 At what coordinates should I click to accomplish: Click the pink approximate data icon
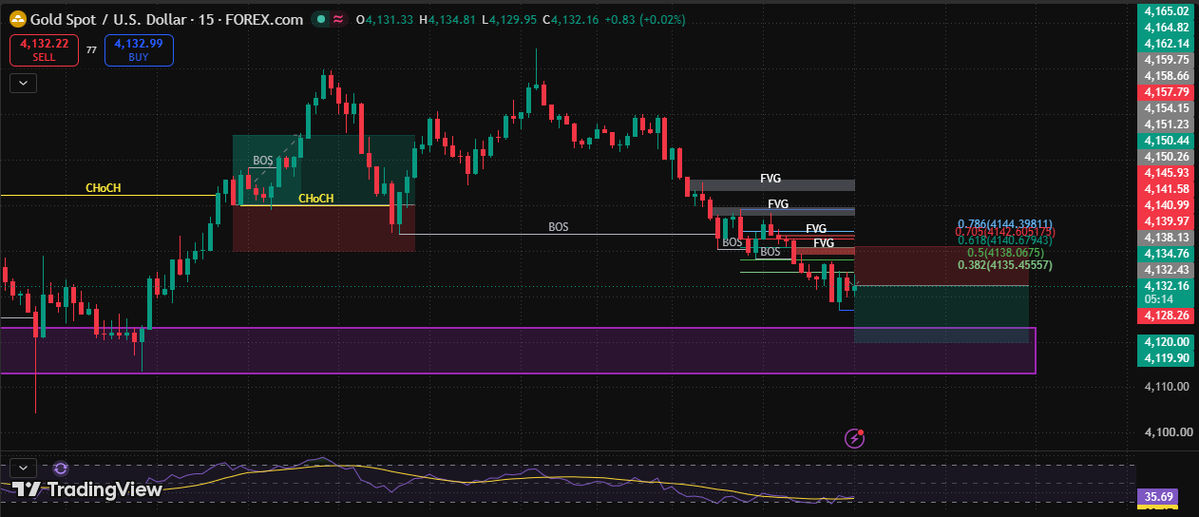339,20
